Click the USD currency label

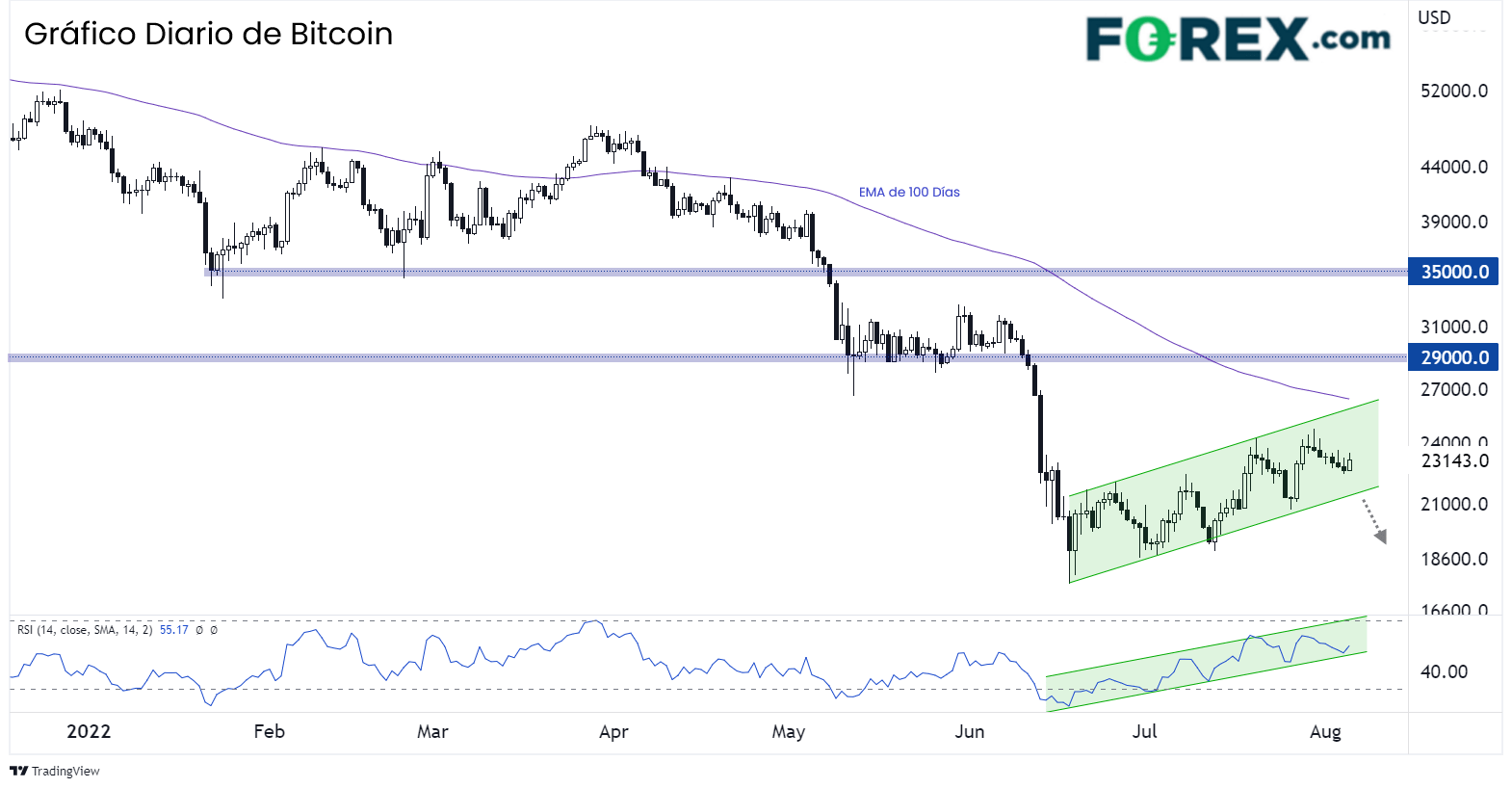pyautogui.click(x=1434, y=17)
